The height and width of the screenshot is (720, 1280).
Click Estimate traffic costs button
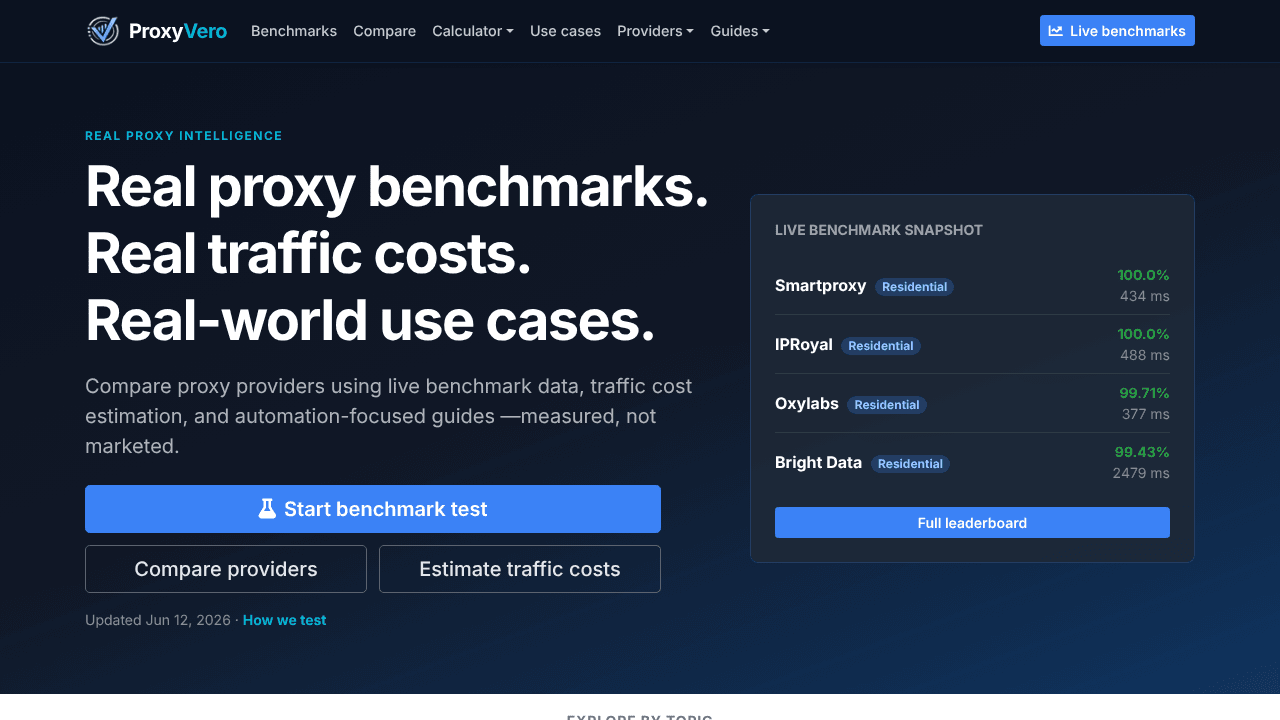(520, 569)
